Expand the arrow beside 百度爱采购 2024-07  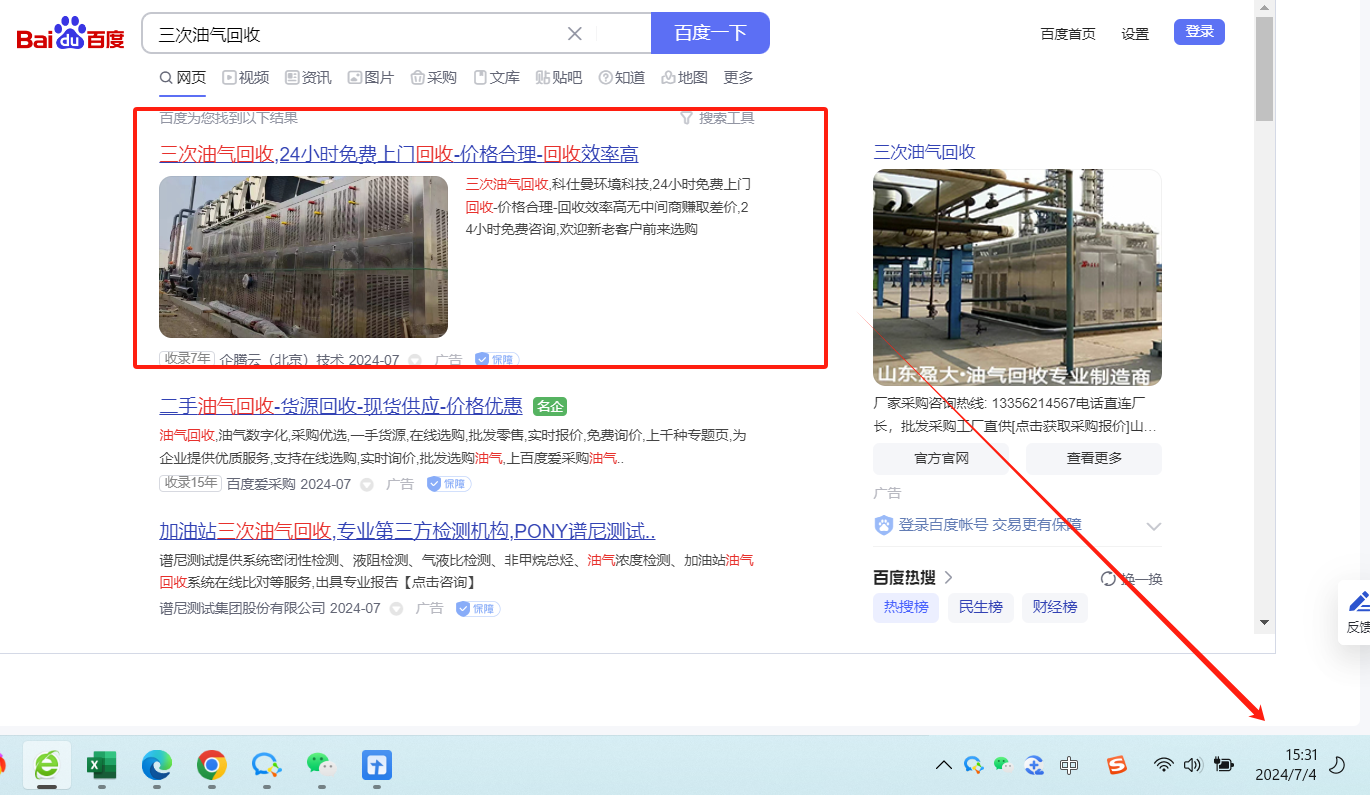366,484
